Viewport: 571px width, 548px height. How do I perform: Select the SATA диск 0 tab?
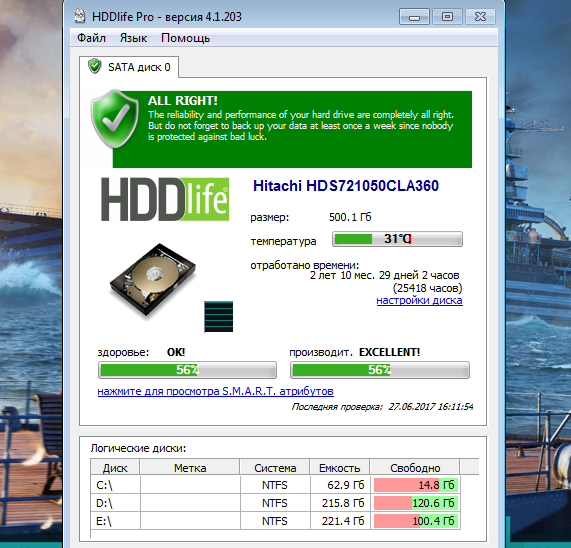click(x=129, y=67)
